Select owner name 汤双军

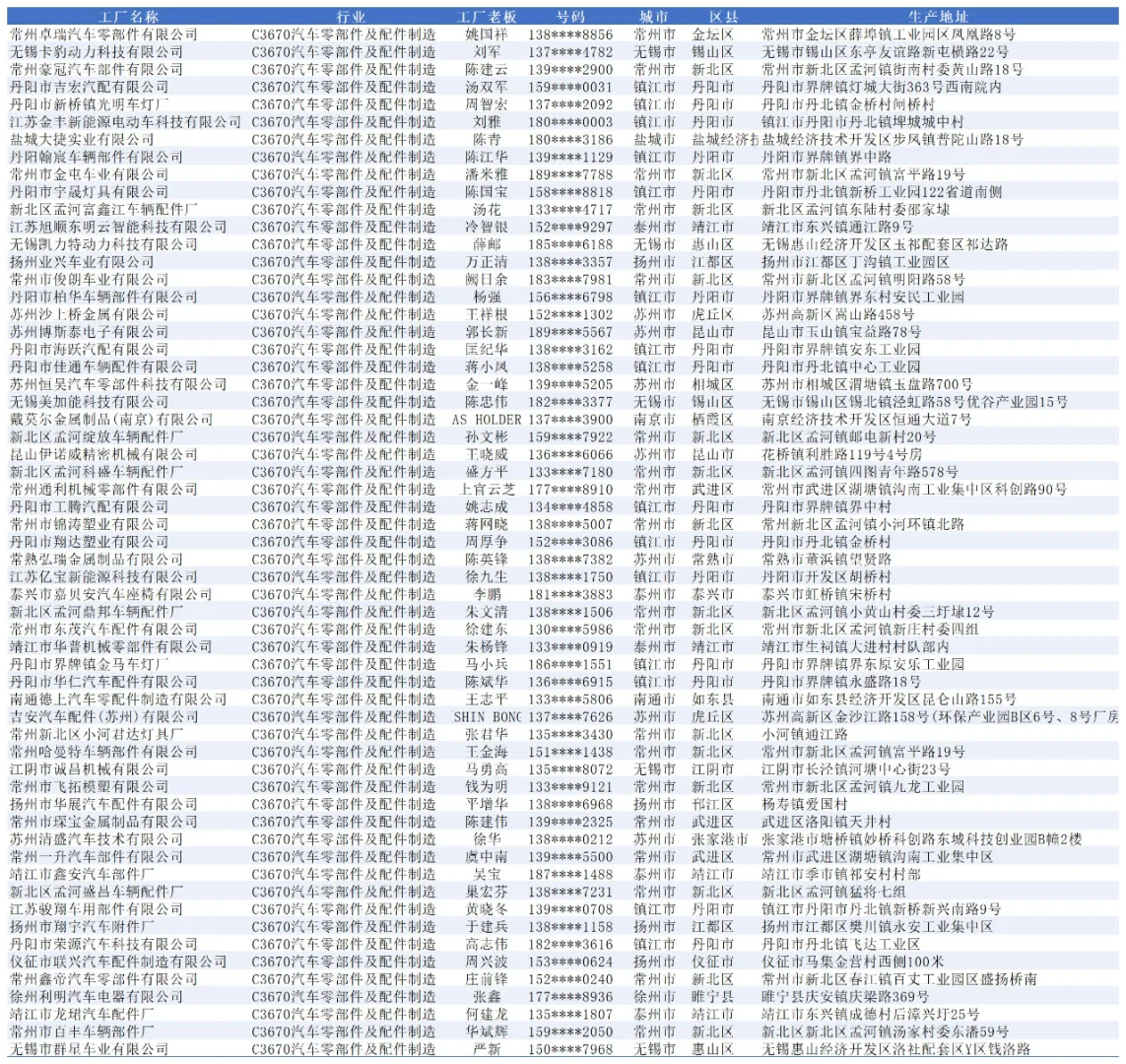487,87
